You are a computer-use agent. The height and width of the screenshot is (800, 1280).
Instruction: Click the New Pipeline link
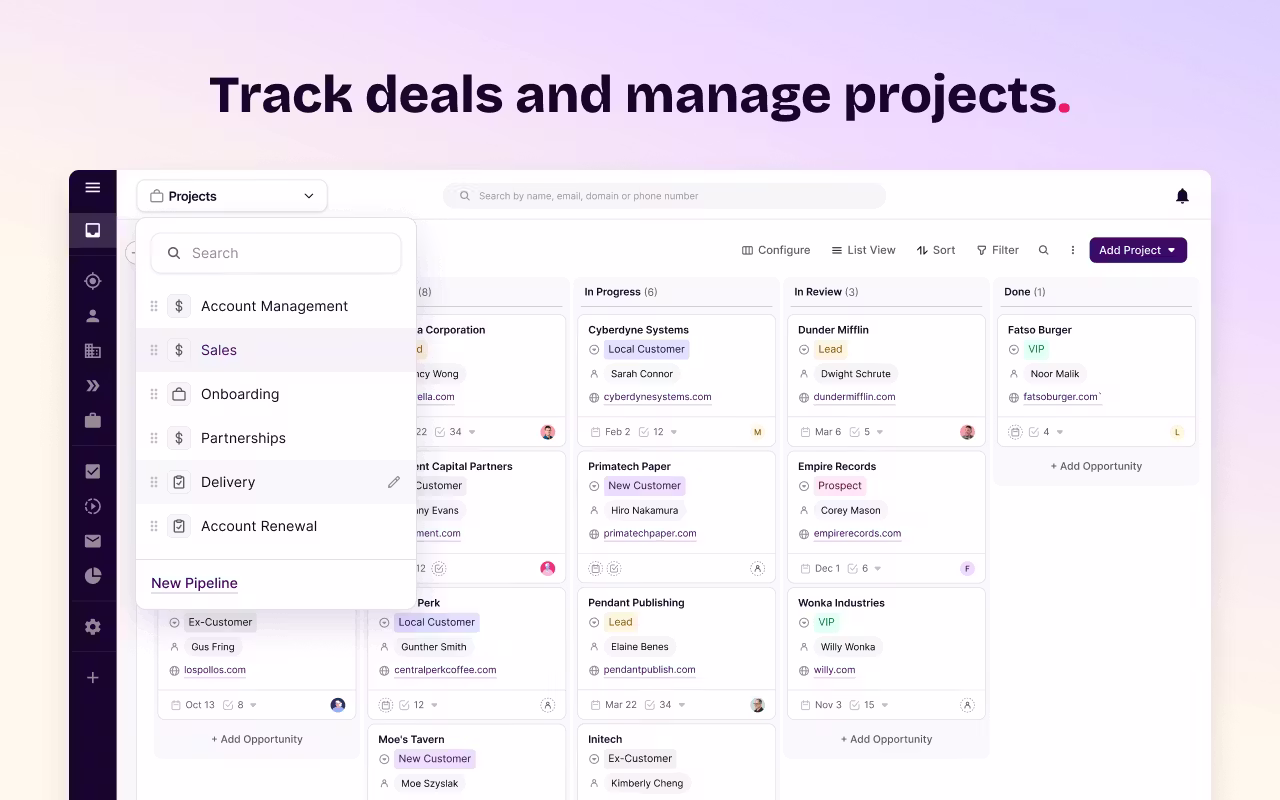(194, 583)
